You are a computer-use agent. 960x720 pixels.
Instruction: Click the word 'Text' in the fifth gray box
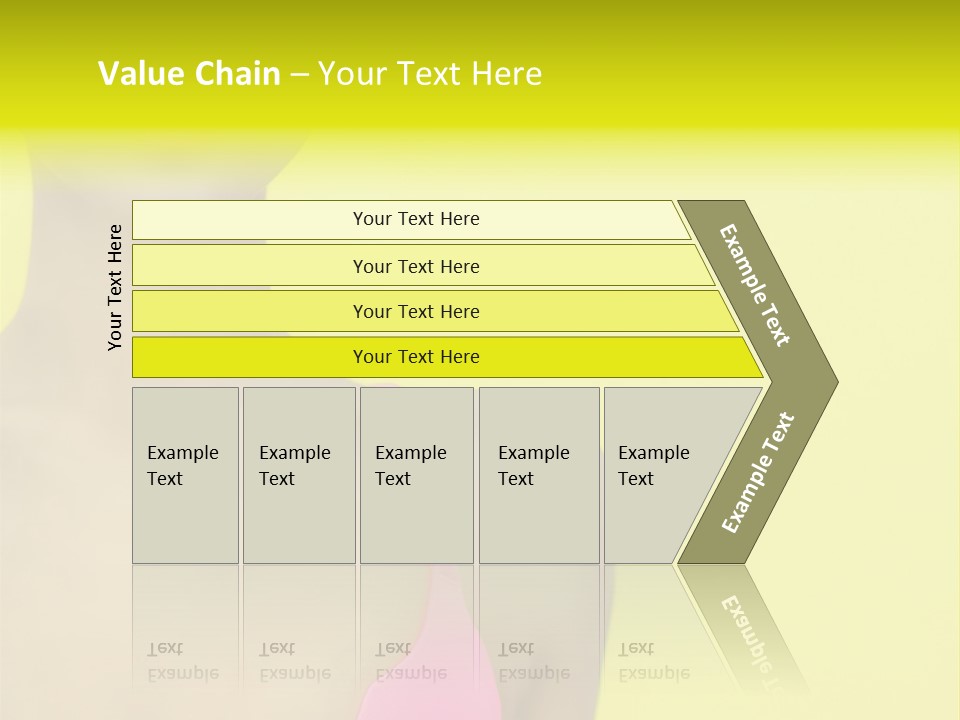[636, 478]
